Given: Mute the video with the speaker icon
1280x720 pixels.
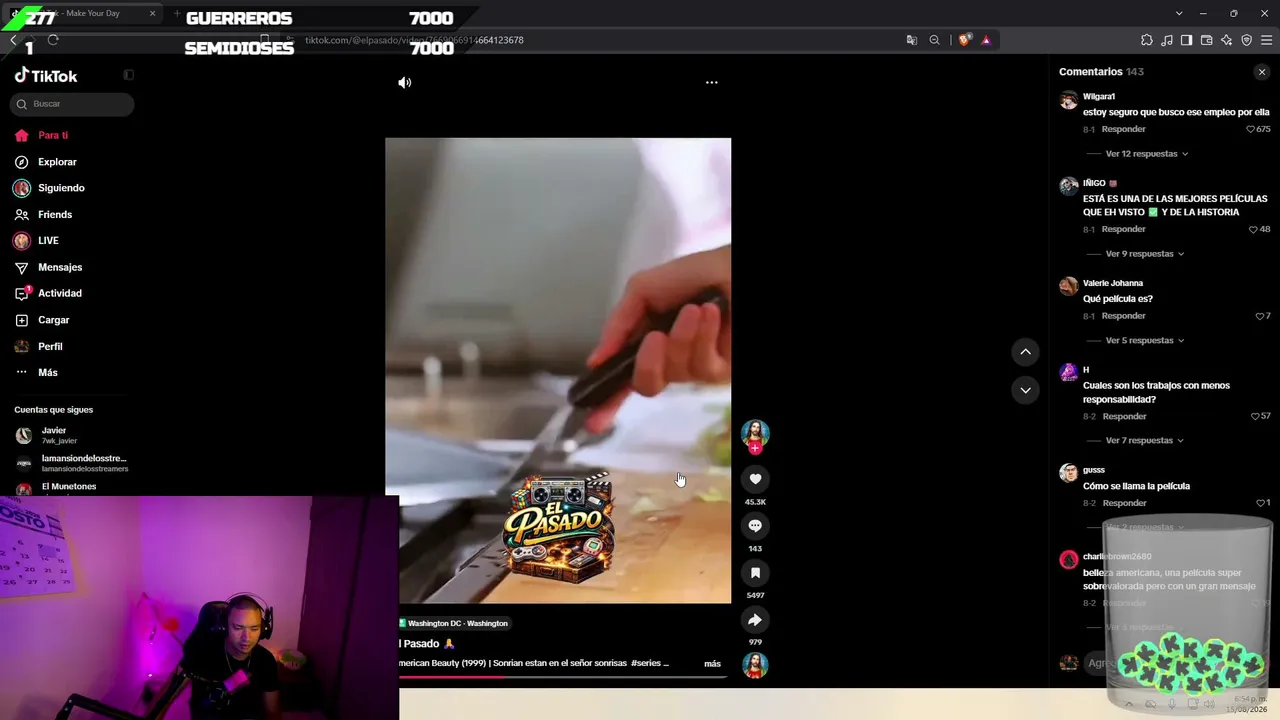Looking at the screenshot, I should [x=404, y=83].
